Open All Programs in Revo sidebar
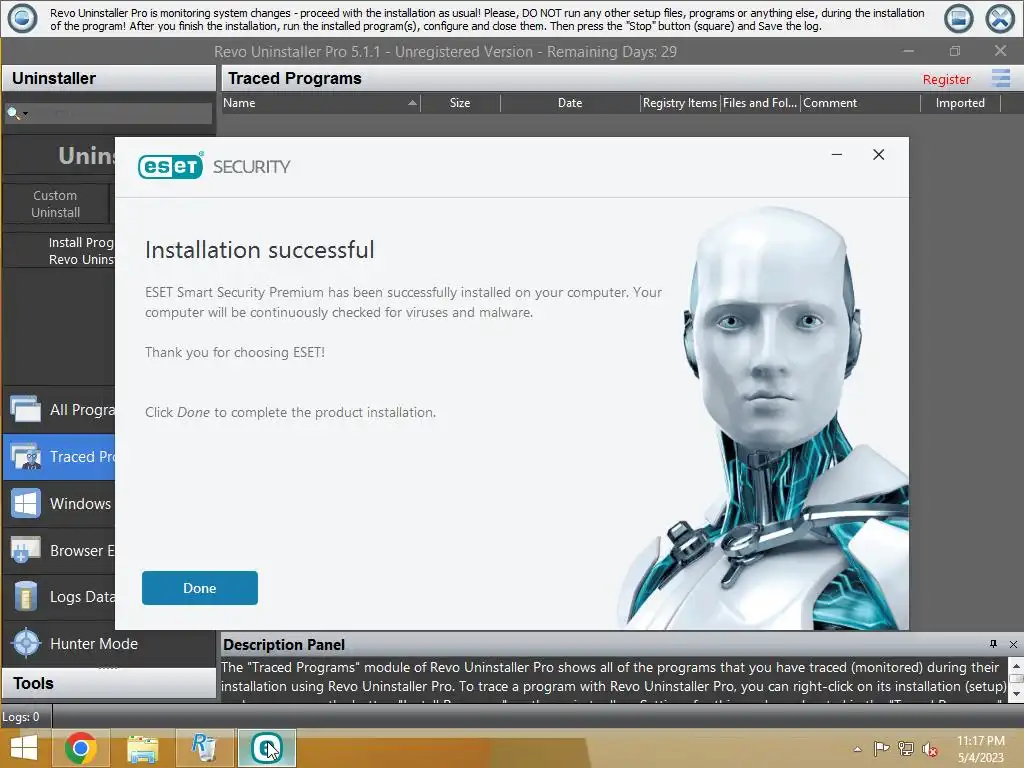1024x768 pixels. tap(60, 409)
